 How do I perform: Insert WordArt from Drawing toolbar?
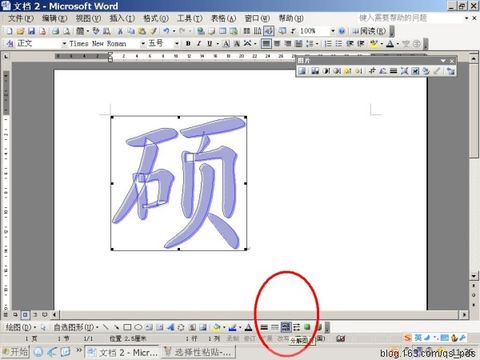coord(170,327)
